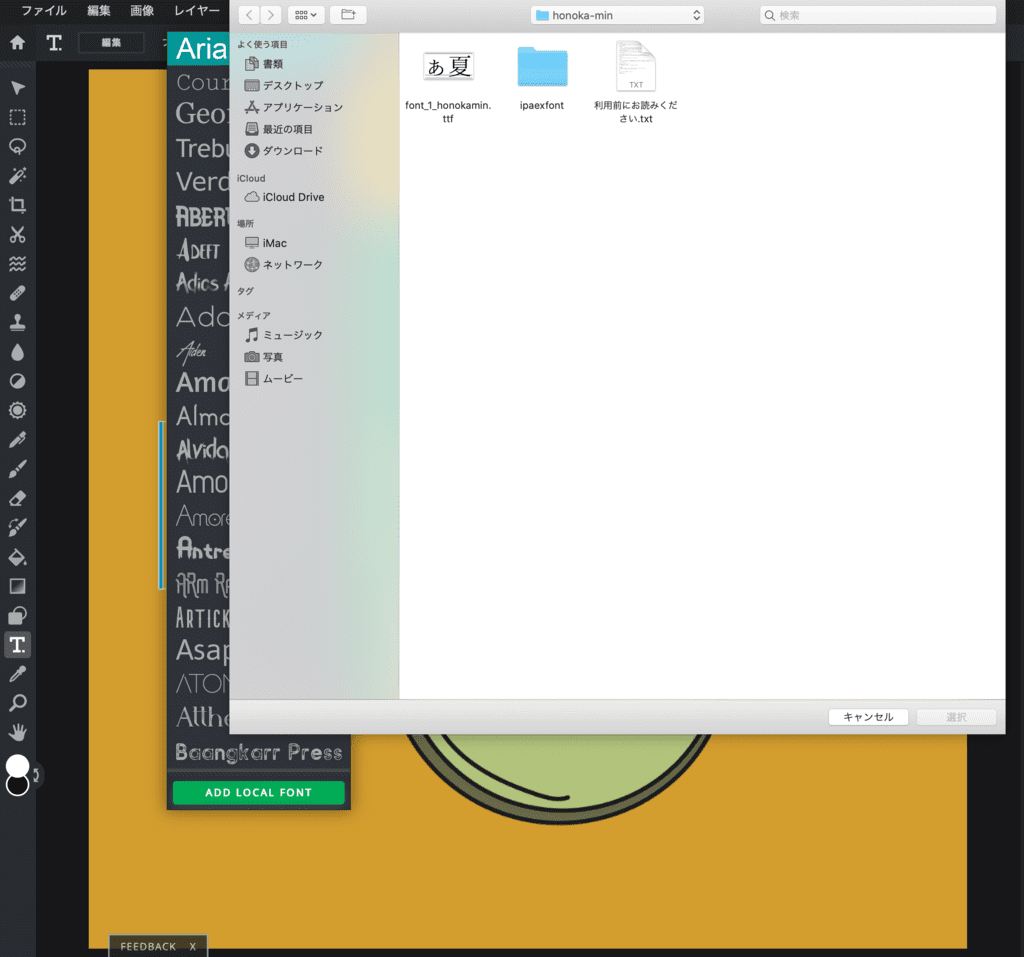Viewport: 1024px width, 957px height.
Task: Select the Arrange tool
Action: [16, 87]
